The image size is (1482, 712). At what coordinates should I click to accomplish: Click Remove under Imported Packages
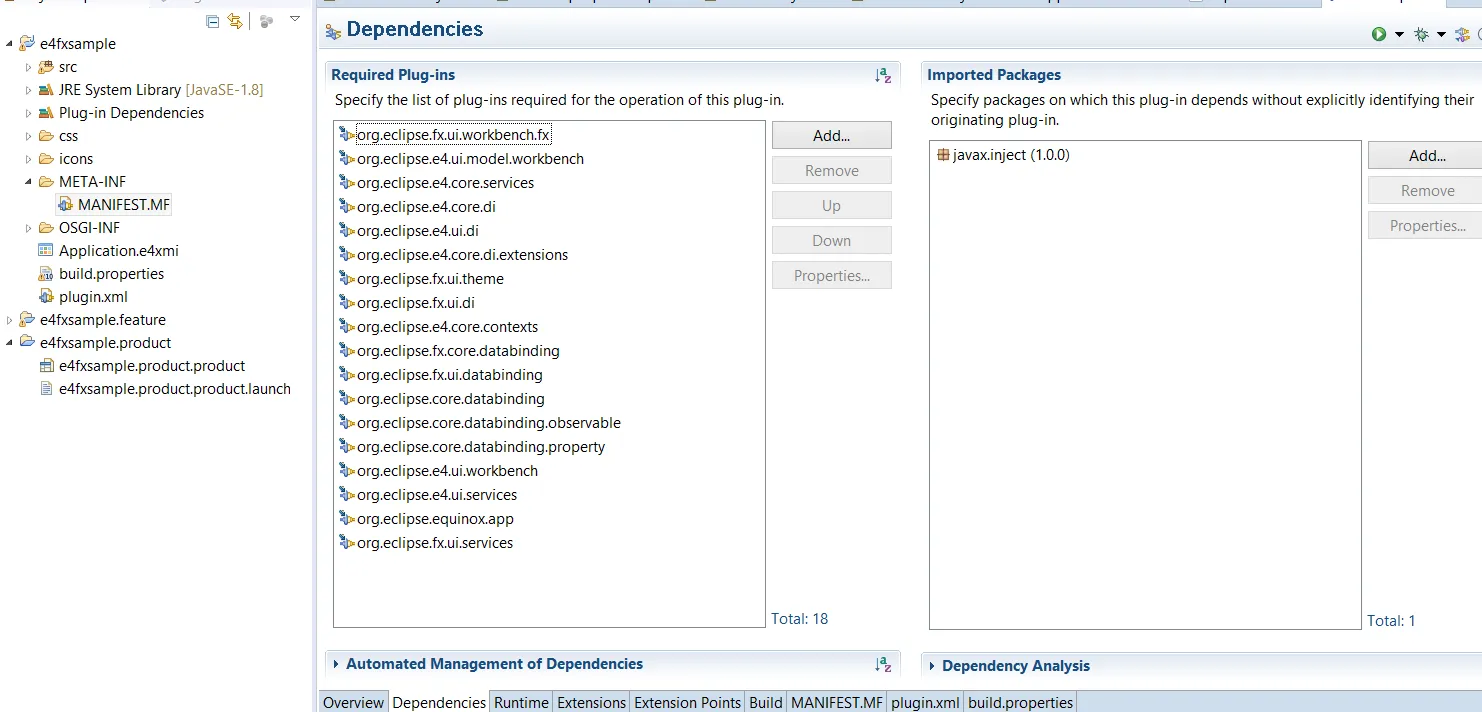pyautogui.click(x=1425, y=191)
